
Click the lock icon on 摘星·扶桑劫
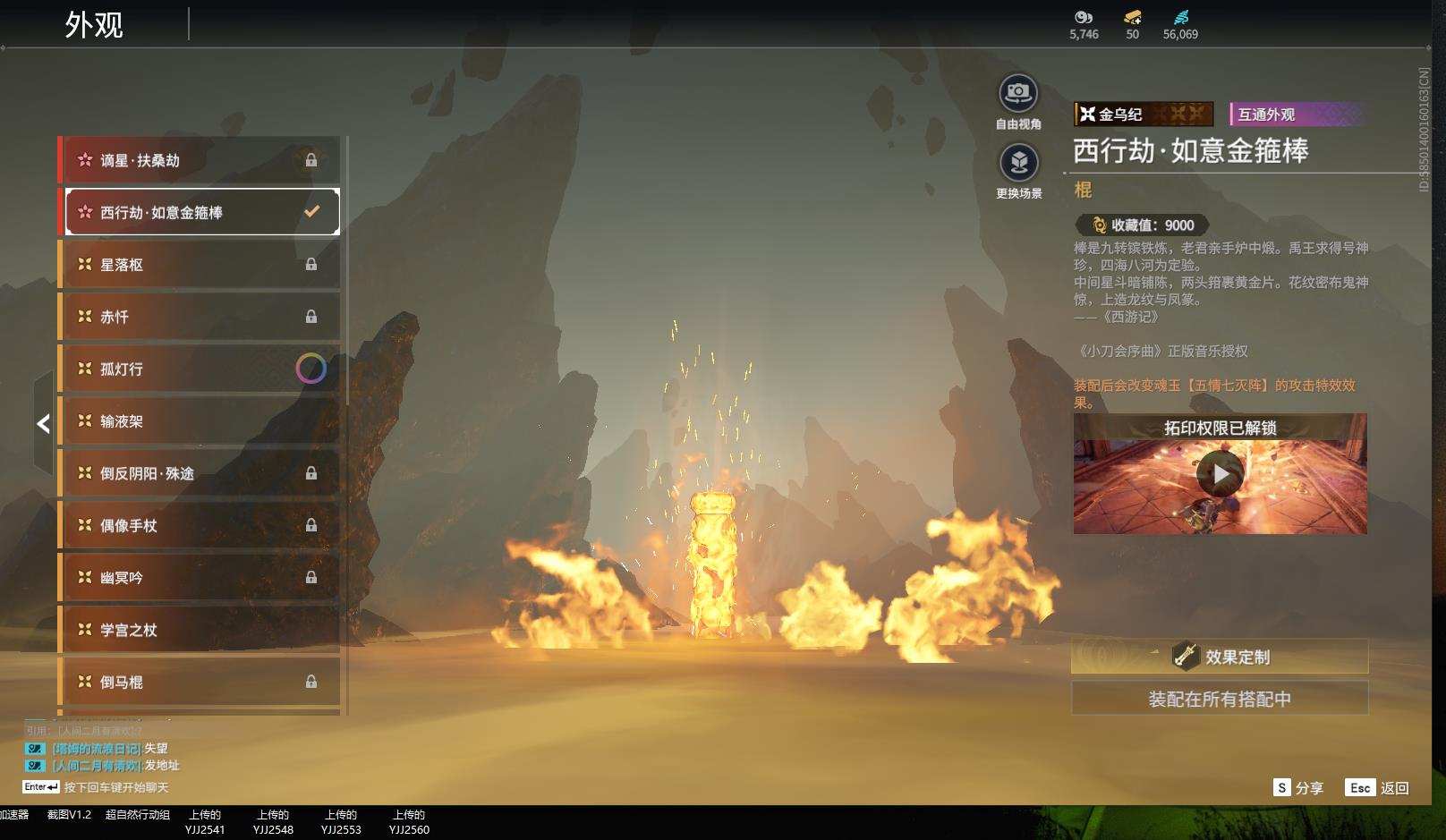(311, 160)
